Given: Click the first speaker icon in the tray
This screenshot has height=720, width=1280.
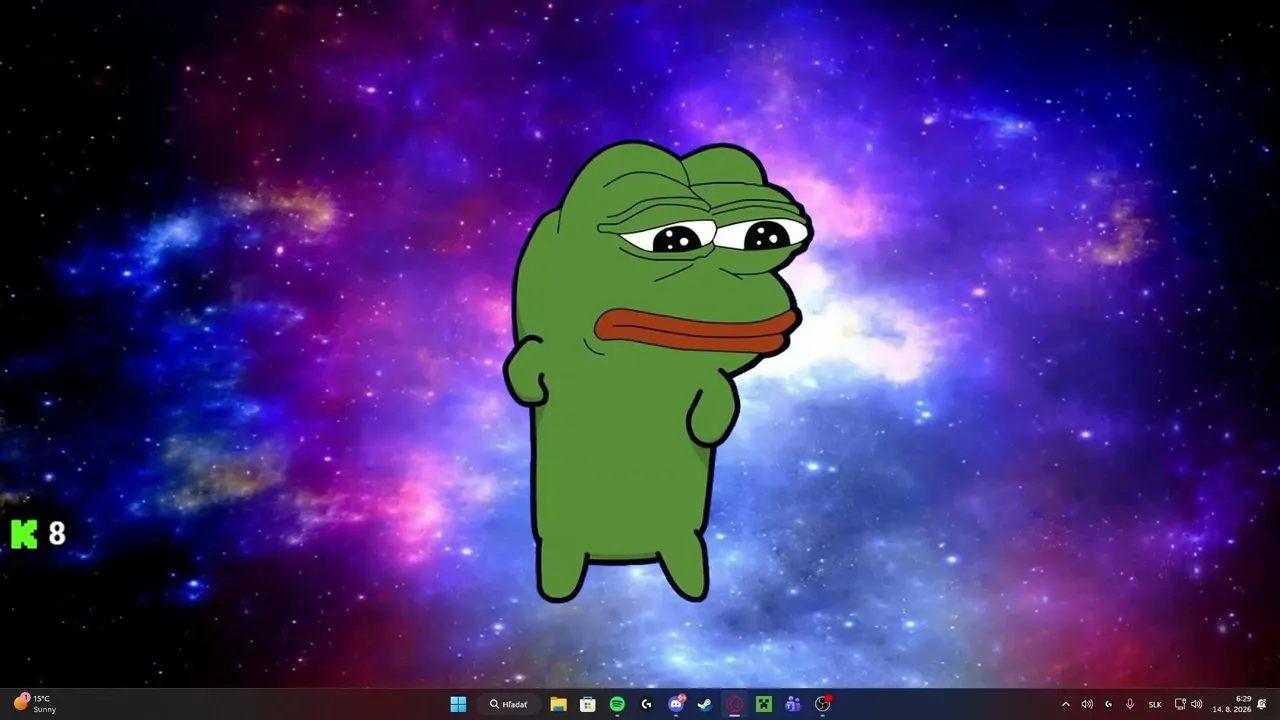Looking at the screenshot, I should [x=1087, y=704].
